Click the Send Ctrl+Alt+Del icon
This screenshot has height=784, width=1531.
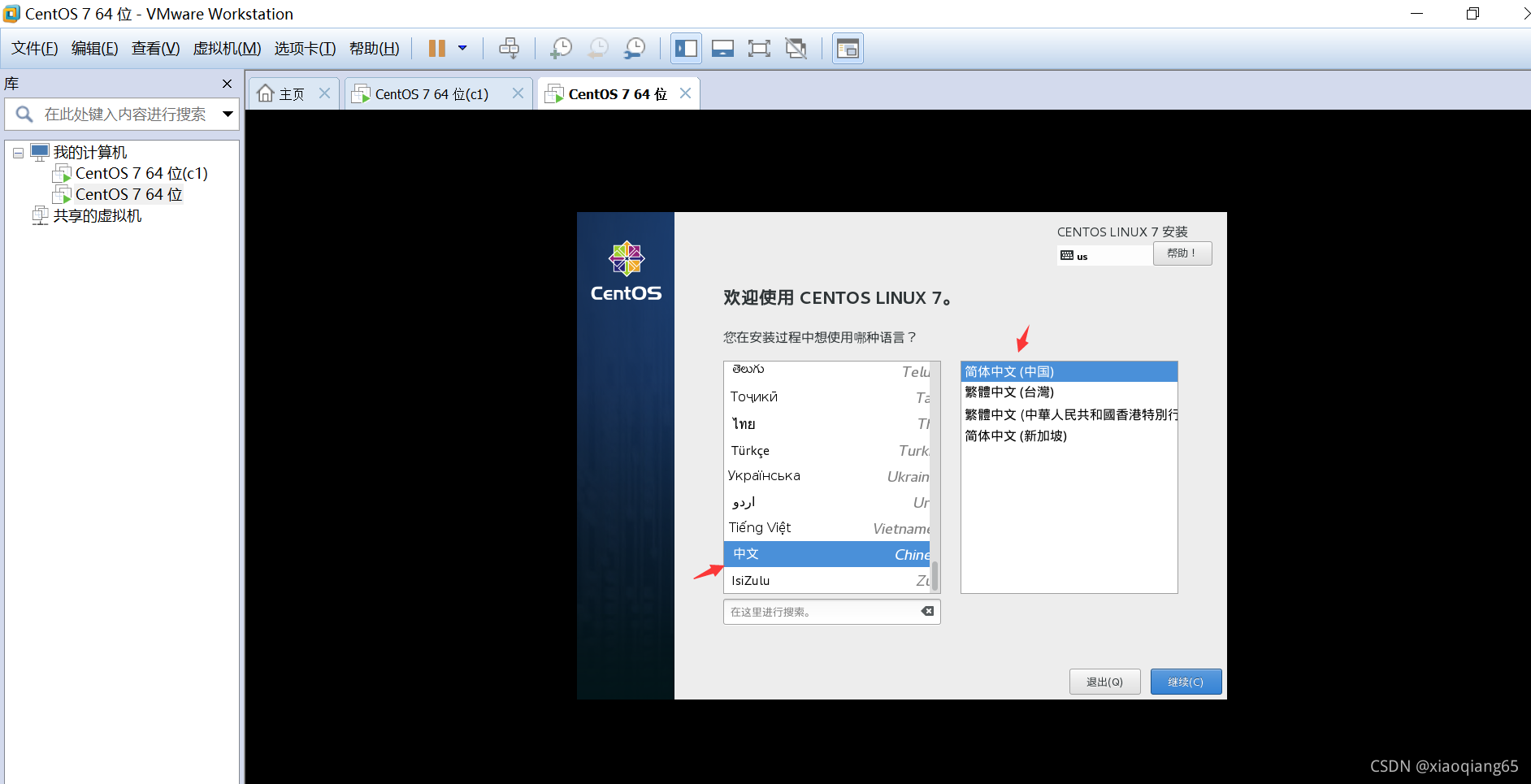pos(509,49)
